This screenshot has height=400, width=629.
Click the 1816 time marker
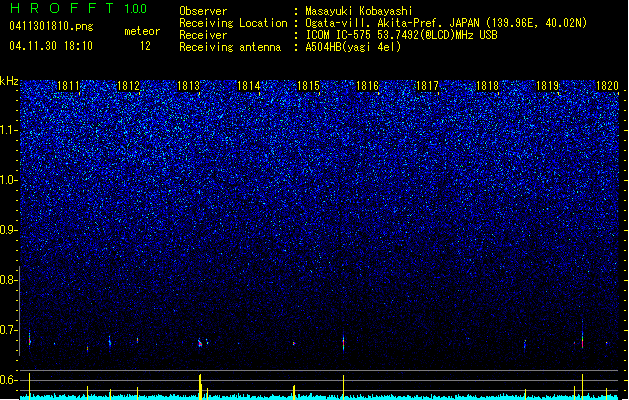point(367,86)
